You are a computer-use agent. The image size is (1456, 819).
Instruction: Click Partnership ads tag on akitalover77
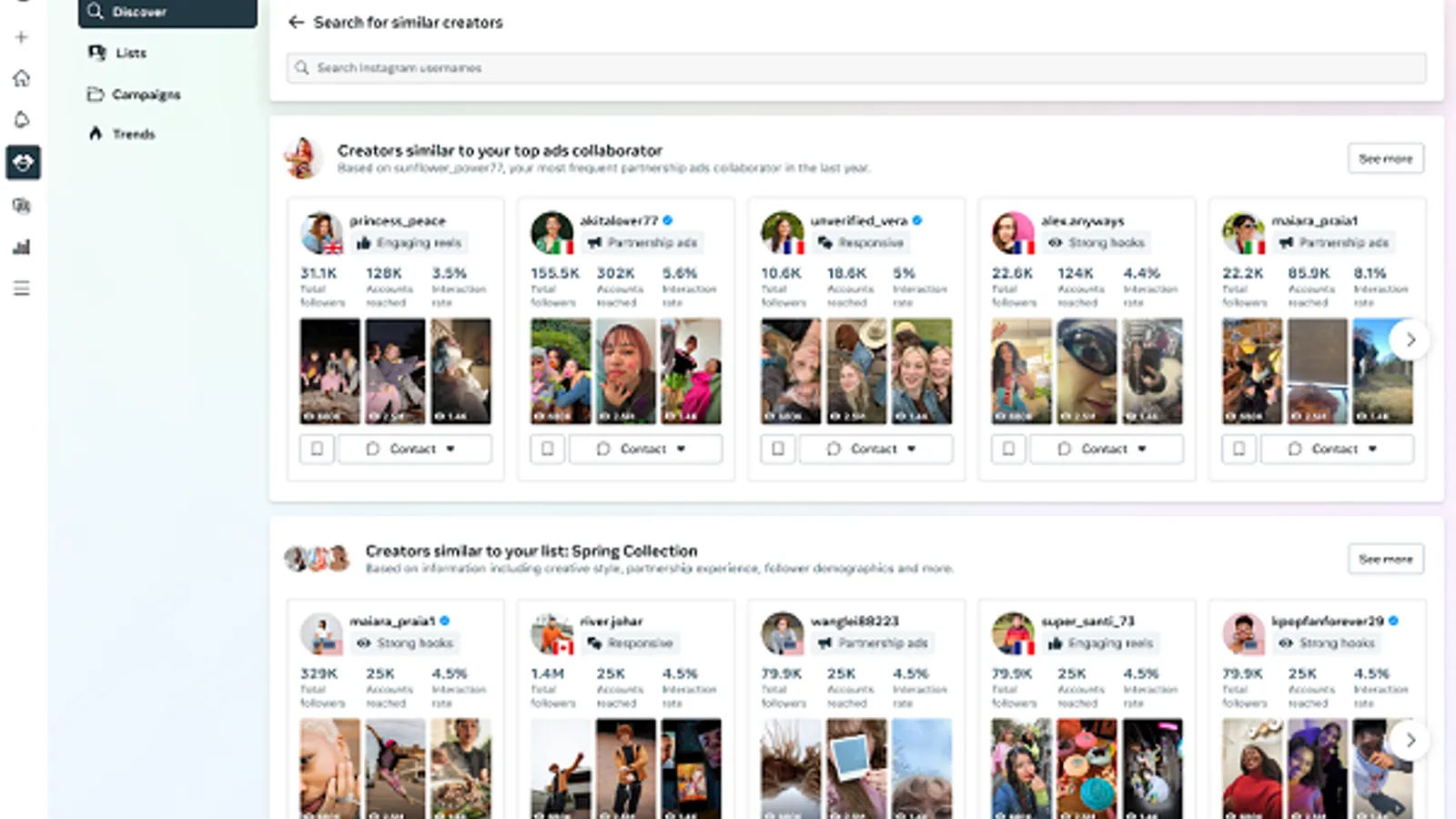point(642,243)
